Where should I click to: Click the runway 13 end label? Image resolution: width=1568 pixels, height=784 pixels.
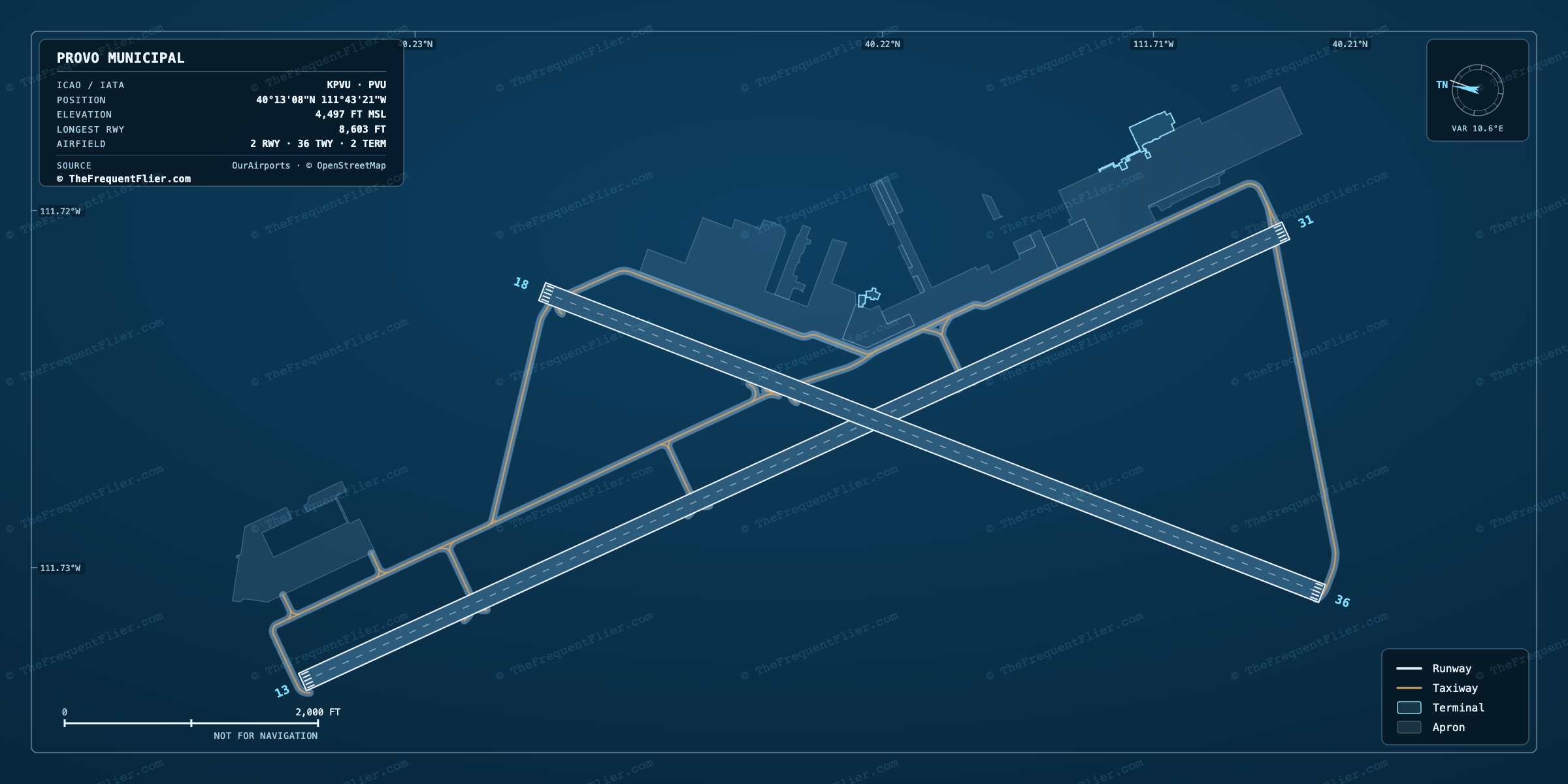(x=282, y=691)
